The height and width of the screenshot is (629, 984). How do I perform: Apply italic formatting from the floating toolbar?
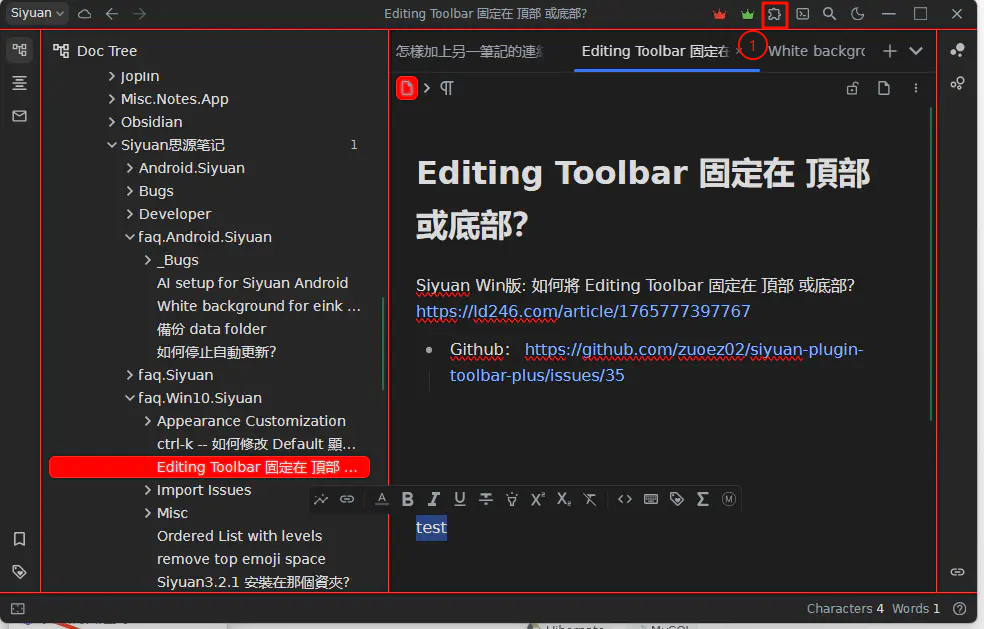tap(433, 499)
